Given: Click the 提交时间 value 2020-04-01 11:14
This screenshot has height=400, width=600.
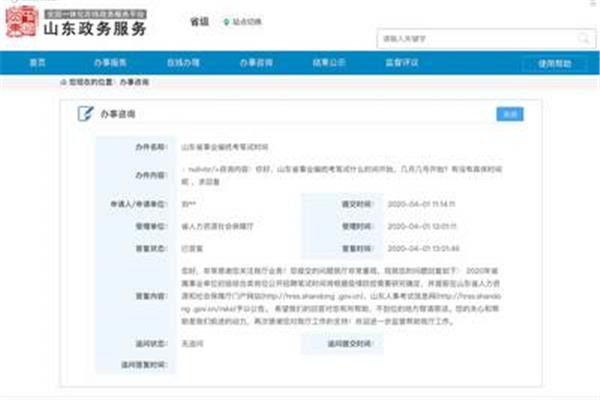Looking at the screenshot, I should tap(421, 204).
